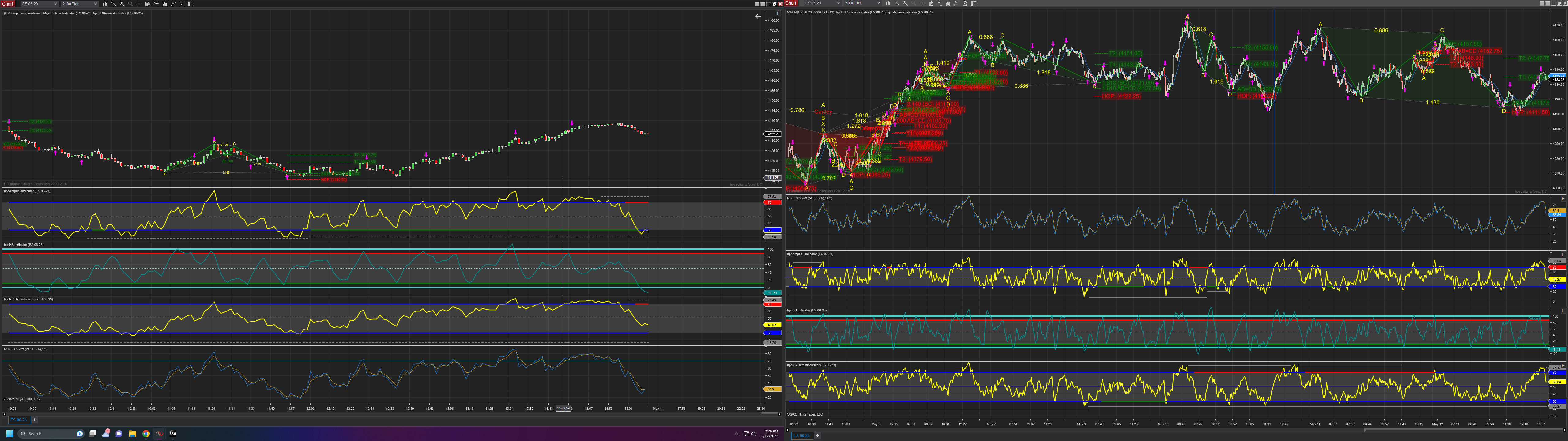This screenshot has width=1568, height=441.
Task: Open Data Box icon in left chart toolbar
Action: tap(148, 4)
